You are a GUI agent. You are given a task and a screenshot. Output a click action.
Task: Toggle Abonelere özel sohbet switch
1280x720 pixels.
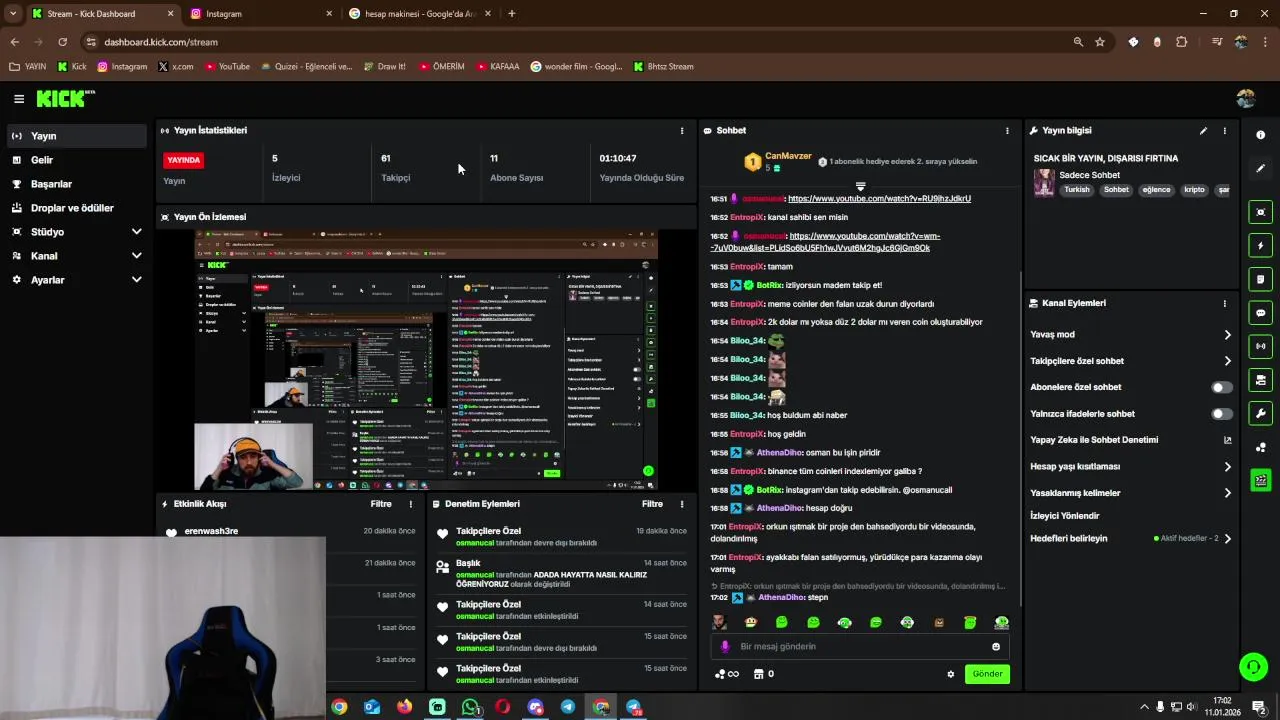(x=1221, y=387)
